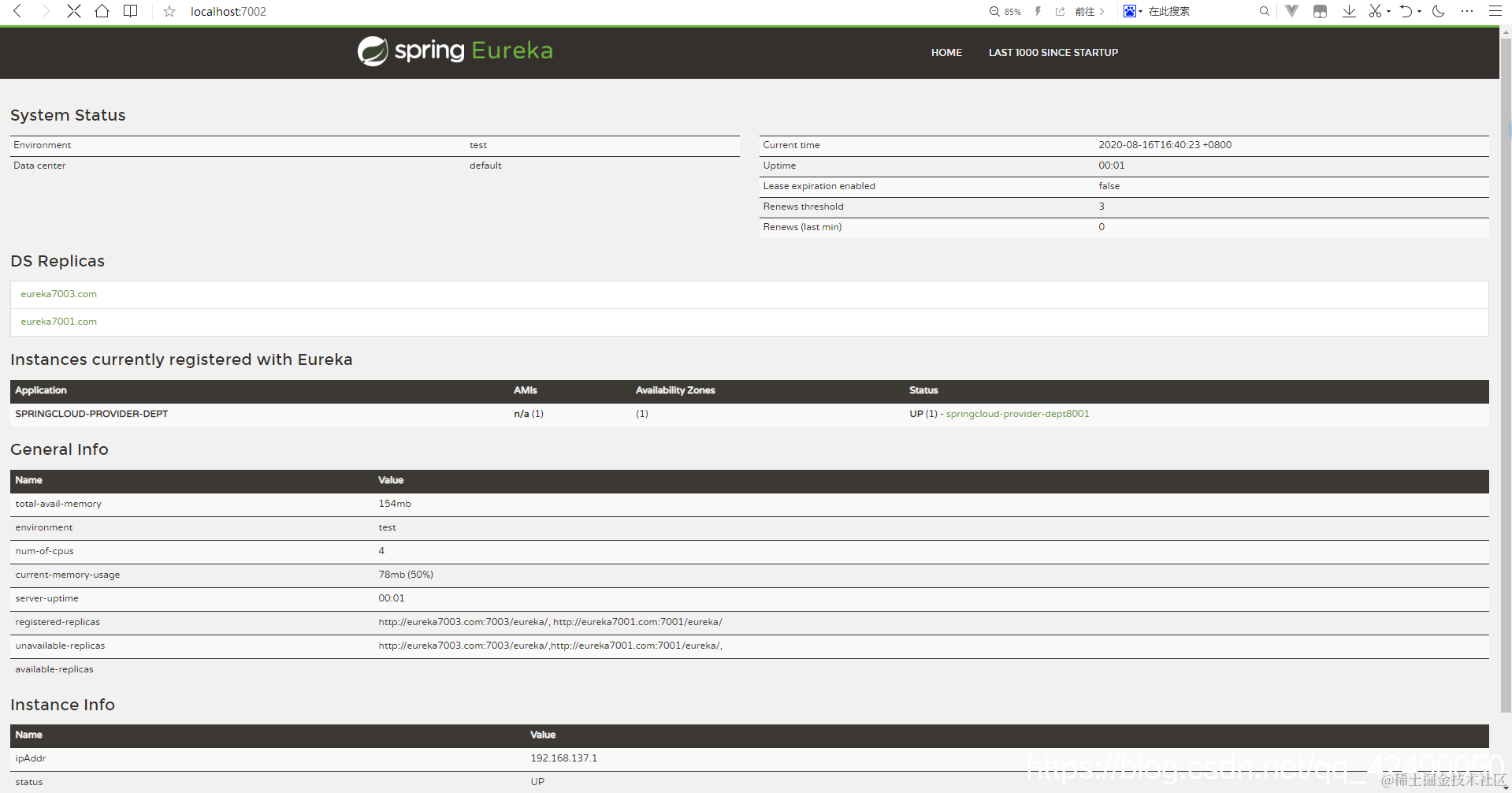
Task: Click the registered-replicas URL value
Action: tap(550, 622)
